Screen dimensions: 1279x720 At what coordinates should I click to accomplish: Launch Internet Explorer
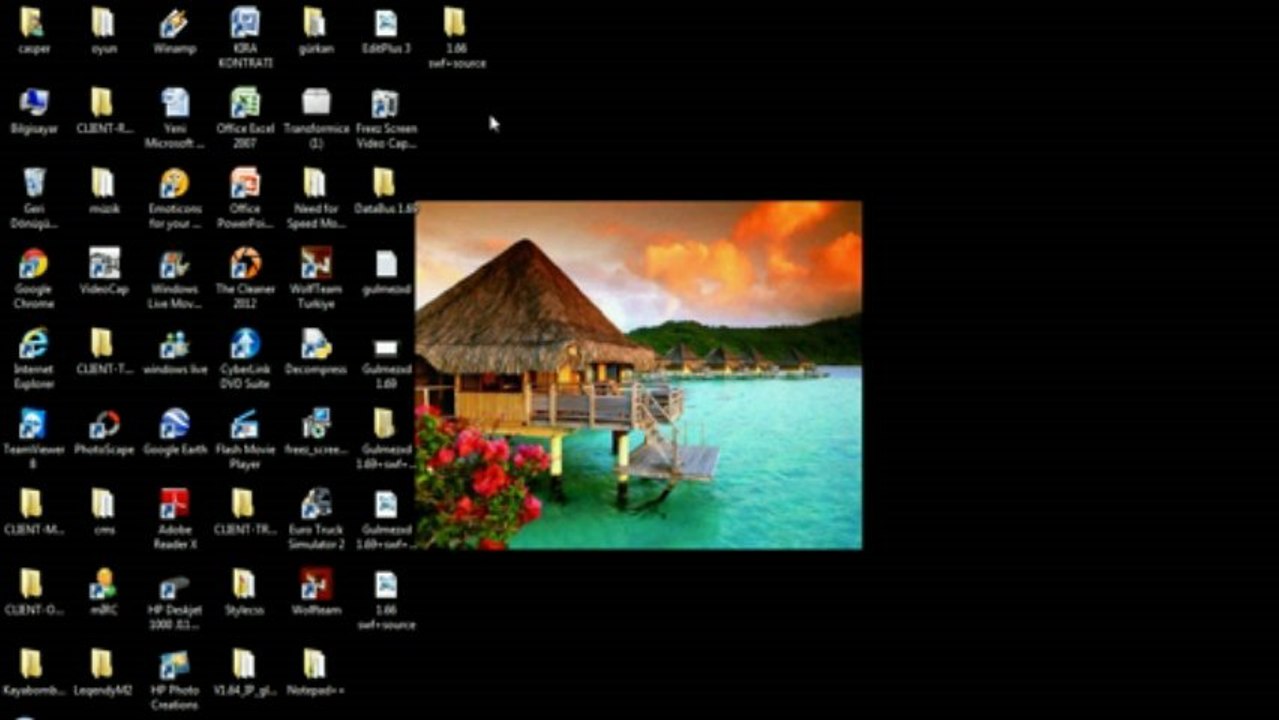coord(33,343)
